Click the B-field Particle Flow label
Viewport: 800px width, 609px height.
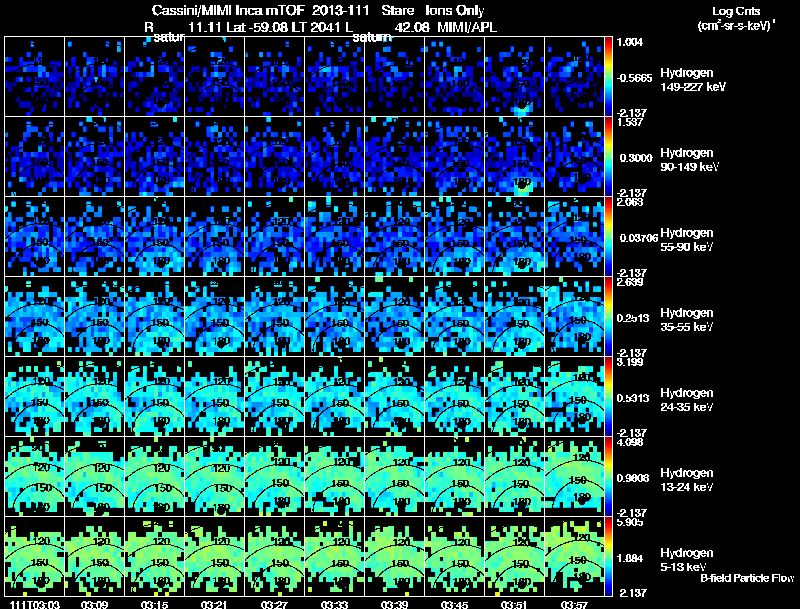pos(747,578)
